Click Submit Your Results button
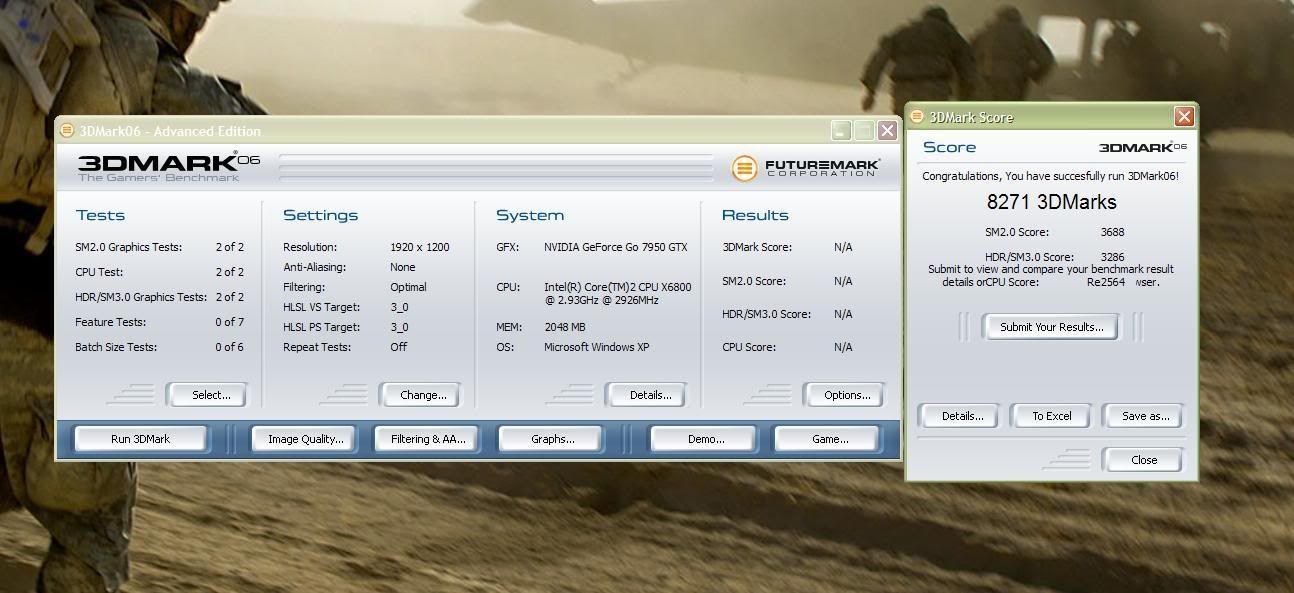The width and height of the screenshot is (1294, 593). pos(1051,327)
